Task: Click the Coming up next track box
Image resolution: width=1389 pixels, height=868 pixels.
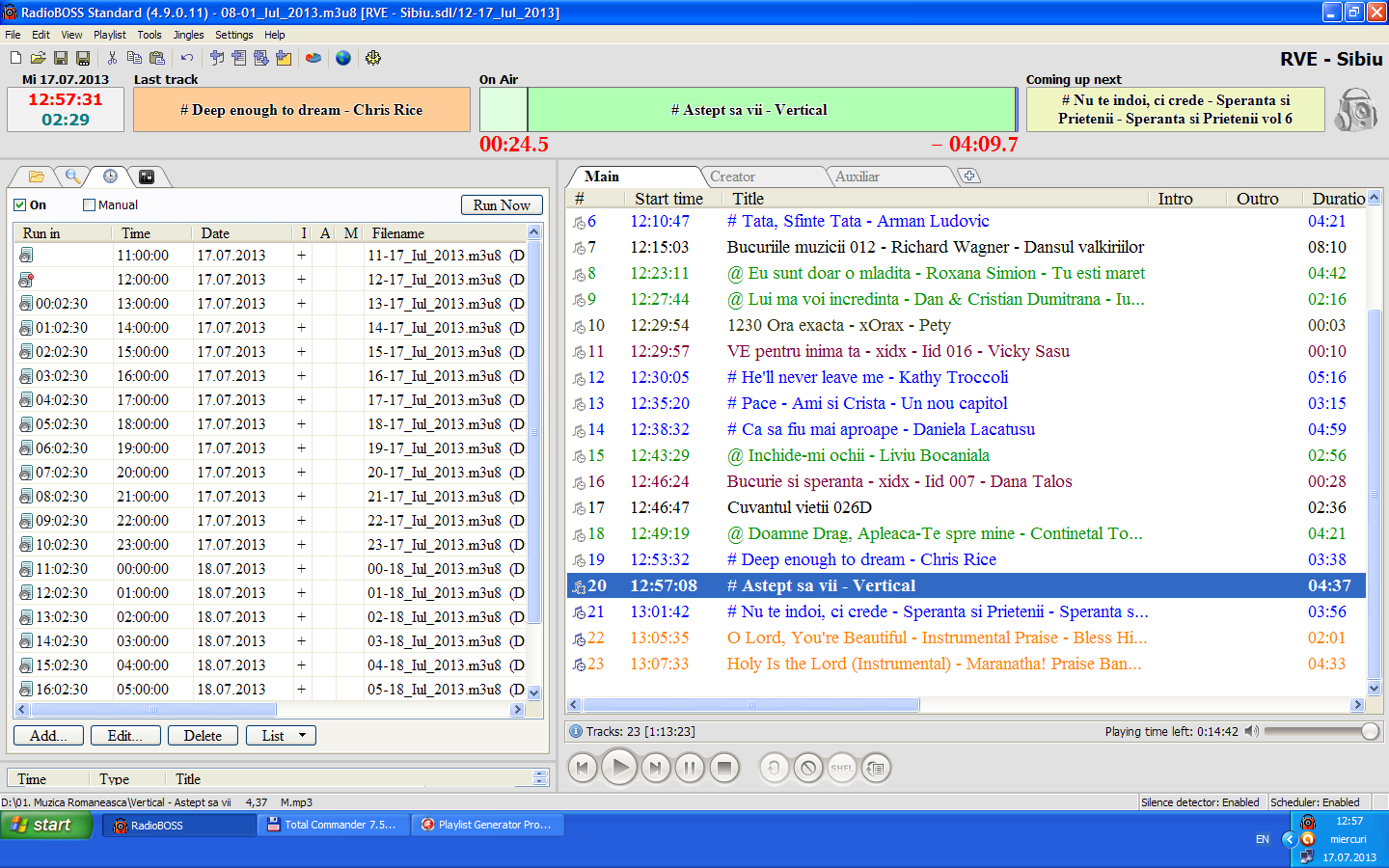Action: 1175,110
